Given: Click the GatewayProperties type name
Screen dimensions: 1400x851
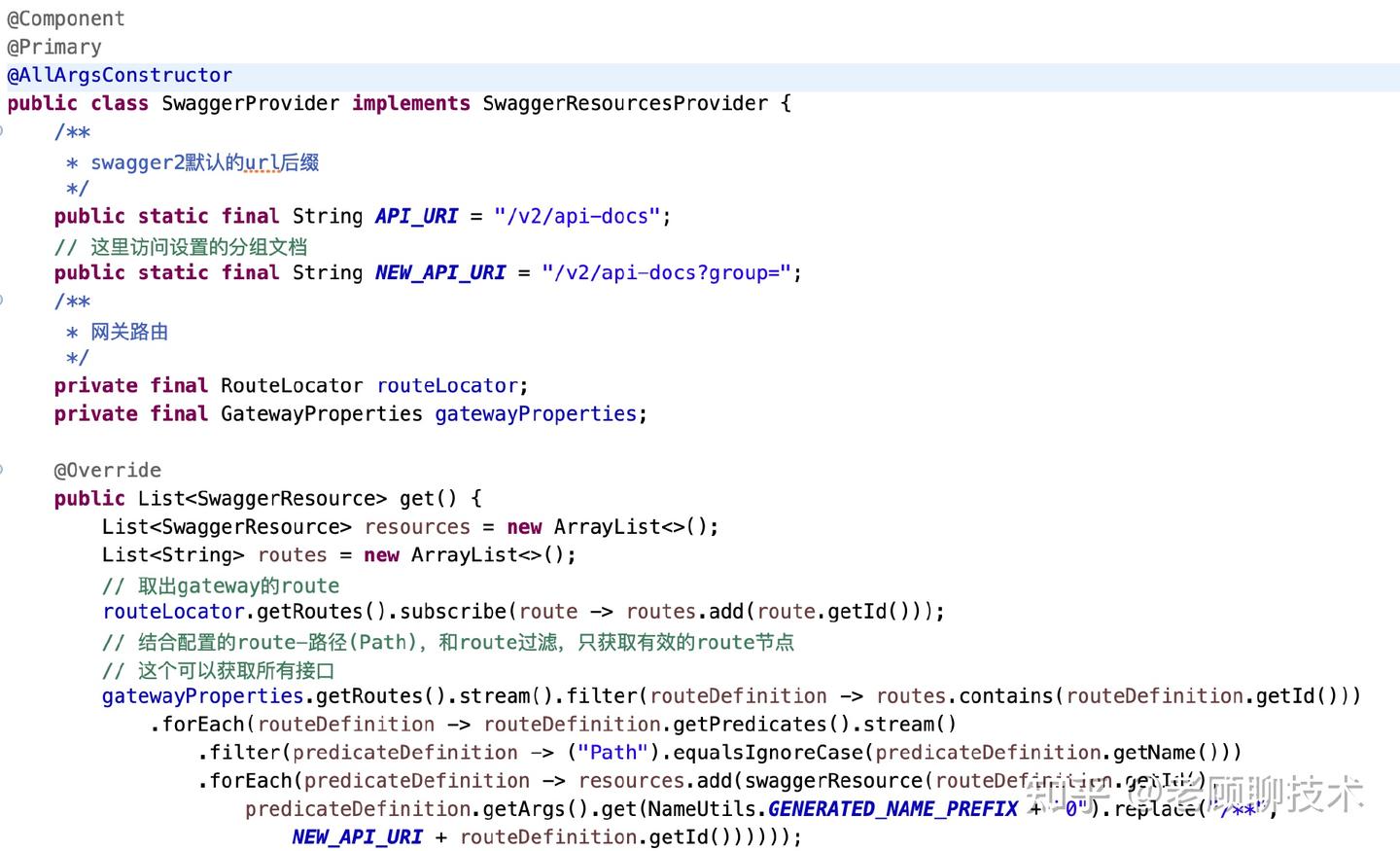Looking at the screenshot, I should pos(322,413).
